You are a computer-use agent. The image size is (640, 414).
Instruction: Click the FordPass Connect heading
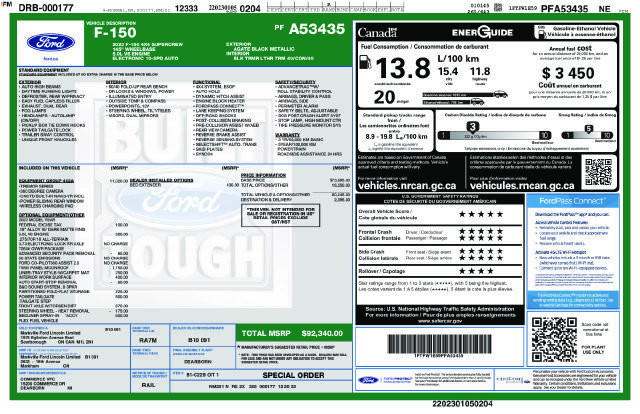pos(572,201)
